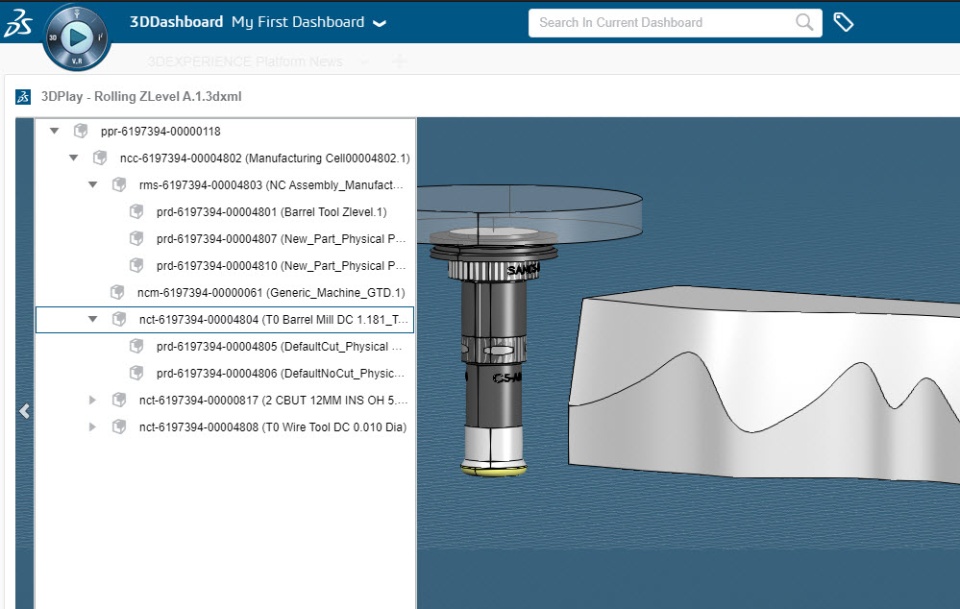Screen dimensions: 960x609
Task: Click the 3DS logo in the top bar
Action: [x=17, y=23]
